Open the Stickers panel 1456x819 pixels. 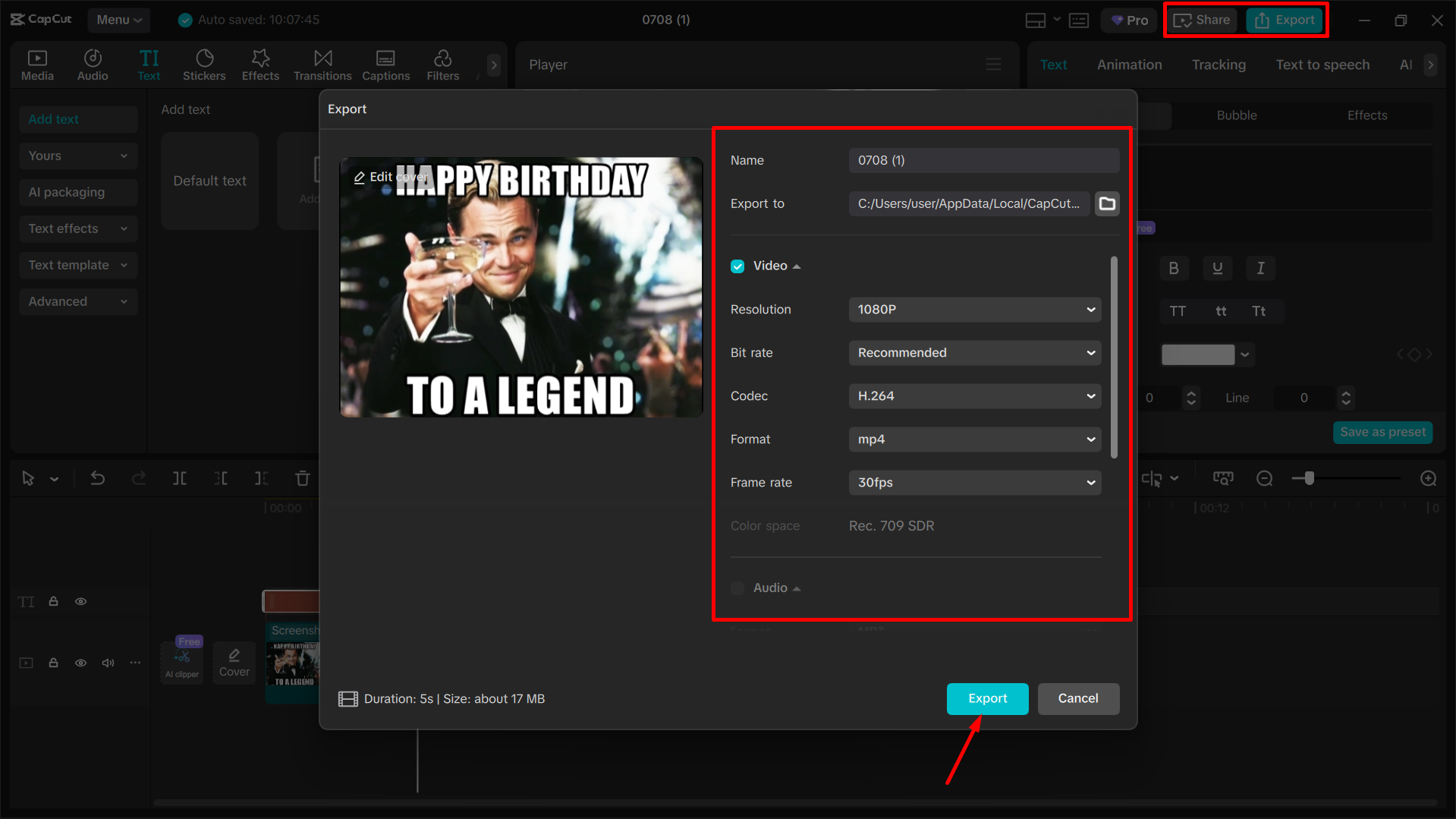[x=203, y=65]
